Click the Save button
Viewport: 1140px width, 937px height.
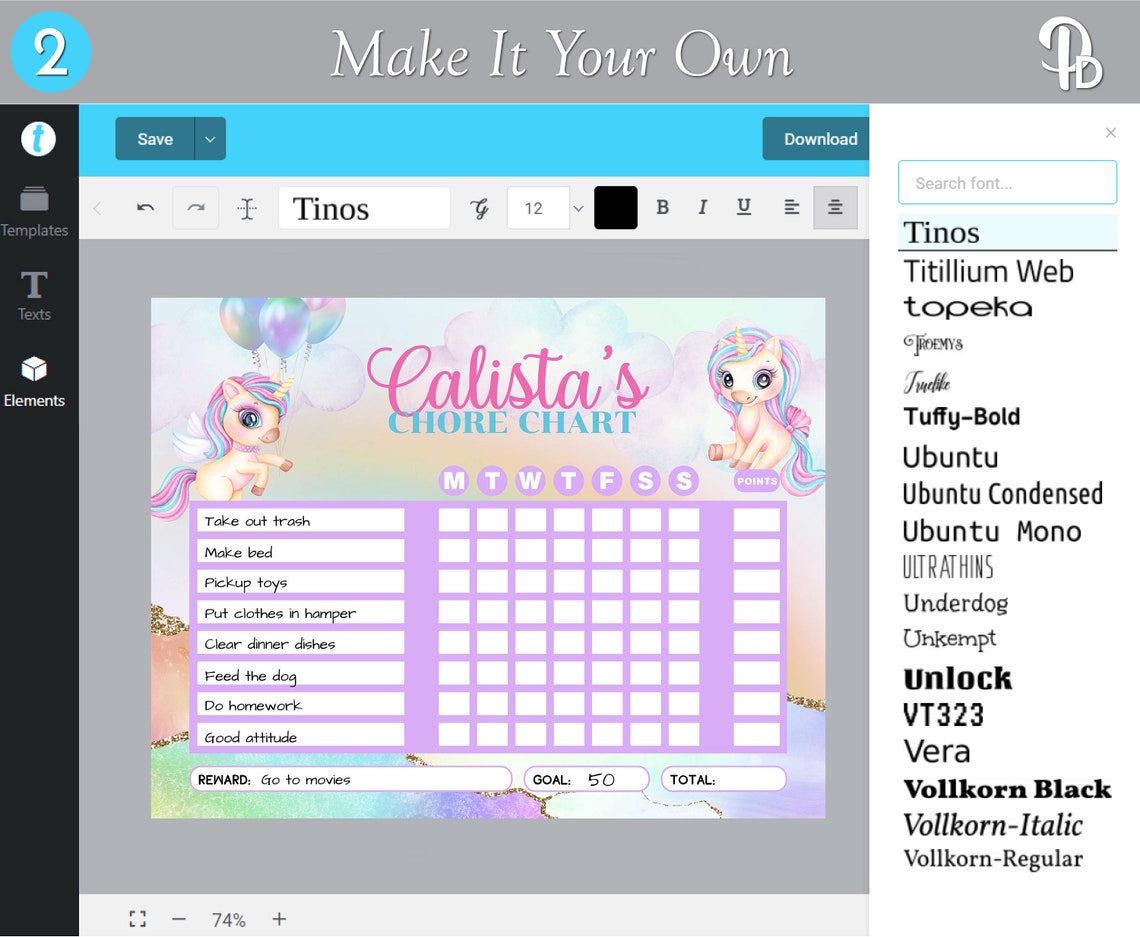click(153, 139)
